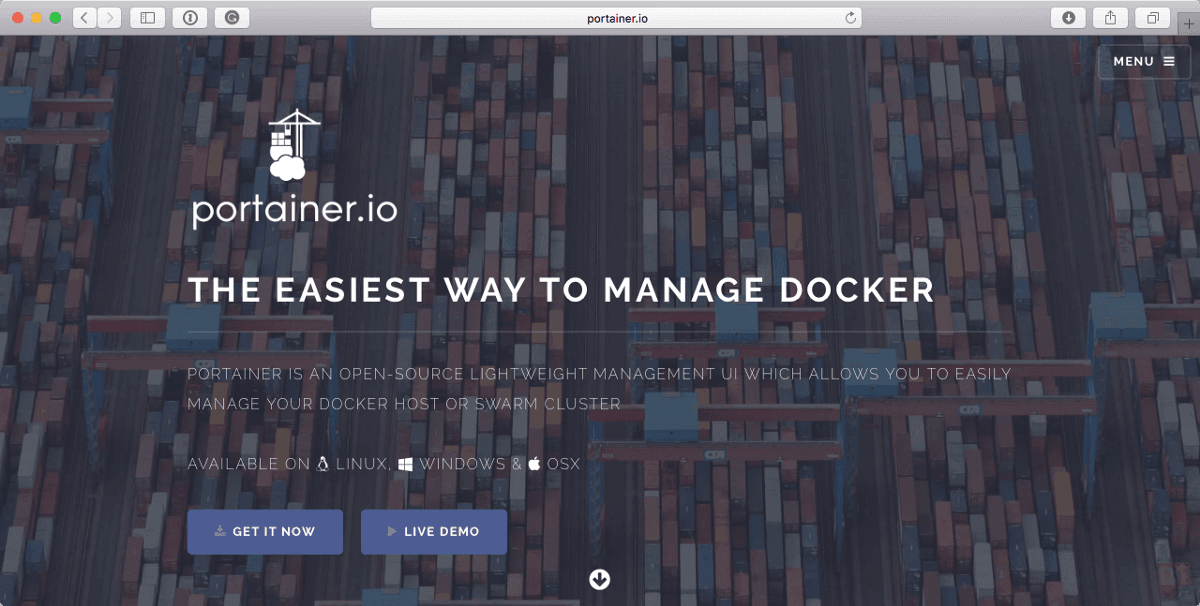This screenshot has height=606, width=1200.
Task: Open the 1Password extension icon
Action: click(190, 18)
